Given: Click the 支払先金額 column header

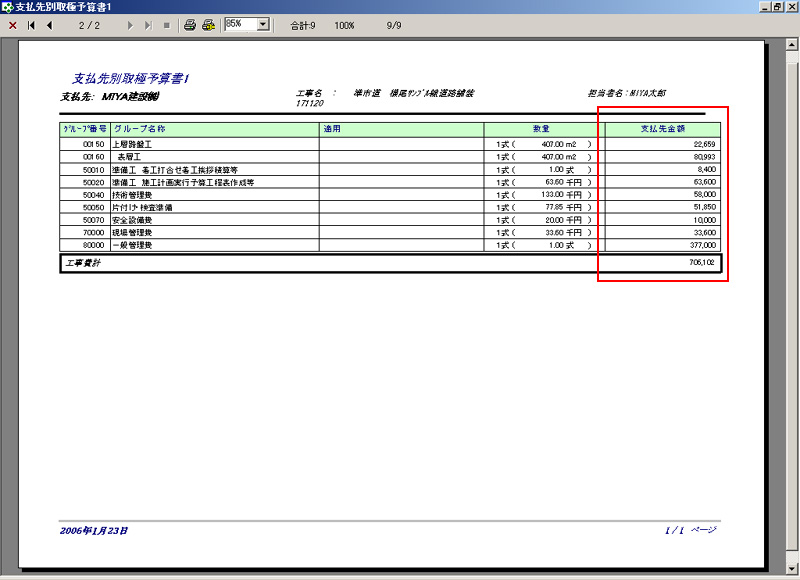Looking at the screenshot, I should [x=663, y=129].
